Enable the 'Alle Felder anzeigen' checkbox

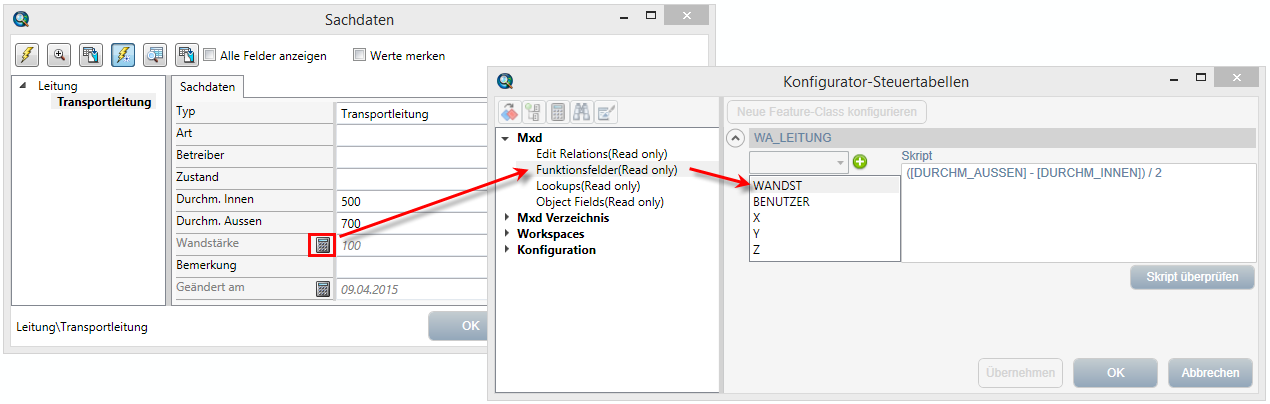(x=210, y=55)
